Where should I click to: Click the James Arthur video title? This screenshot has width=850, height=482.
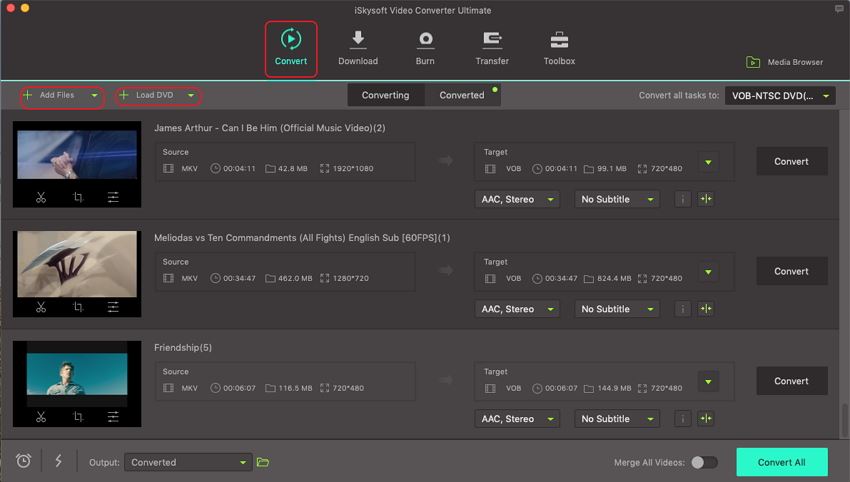point(269,128)
